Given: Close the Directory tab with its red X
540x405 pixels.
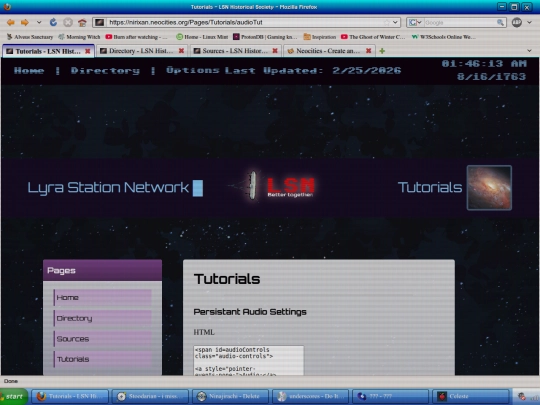Looking at the screenshot, I should (x=181, y=51).
